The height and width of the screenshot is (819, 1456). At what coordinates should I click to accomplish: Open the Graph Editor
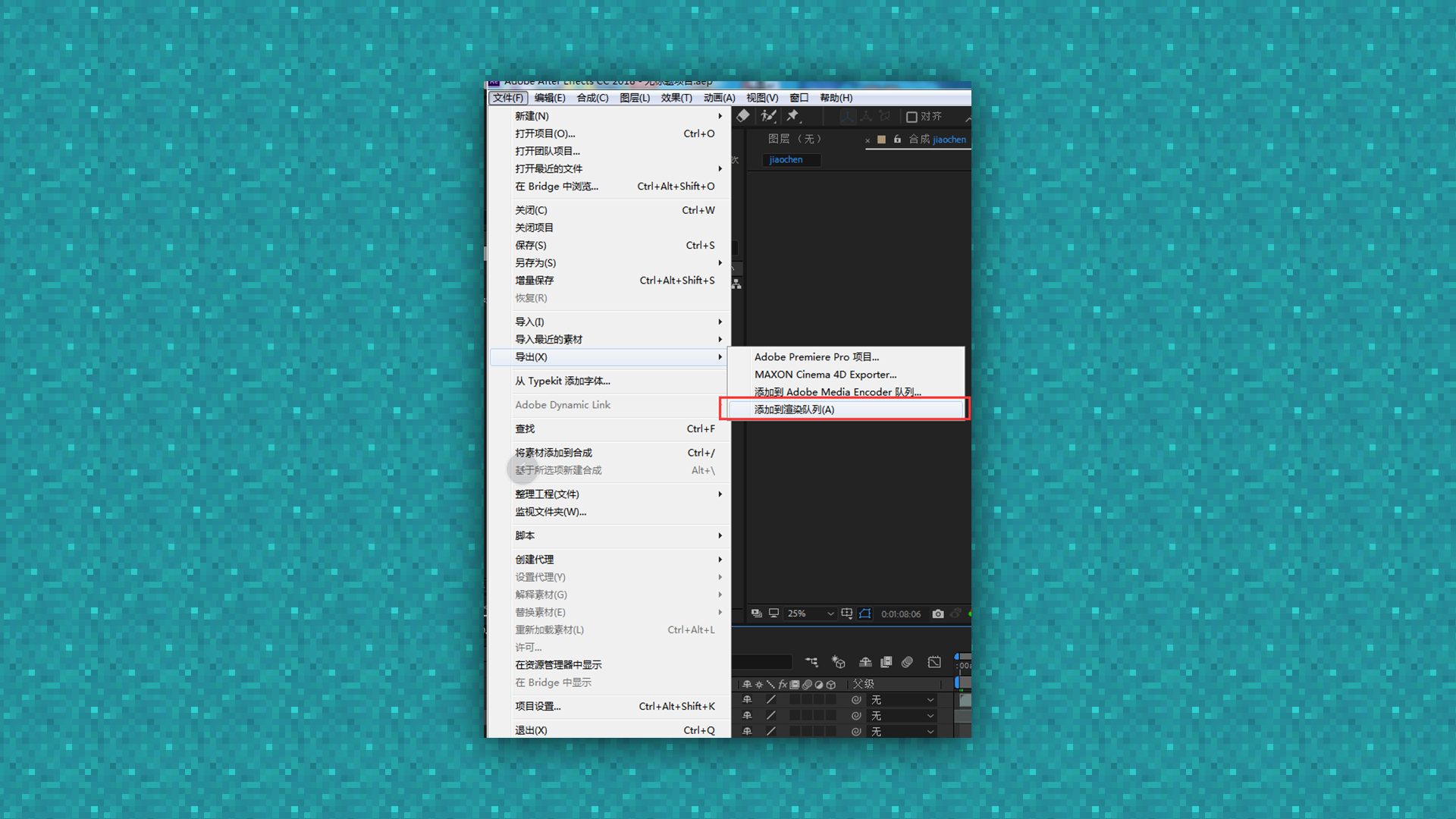(x=934, y=662)
